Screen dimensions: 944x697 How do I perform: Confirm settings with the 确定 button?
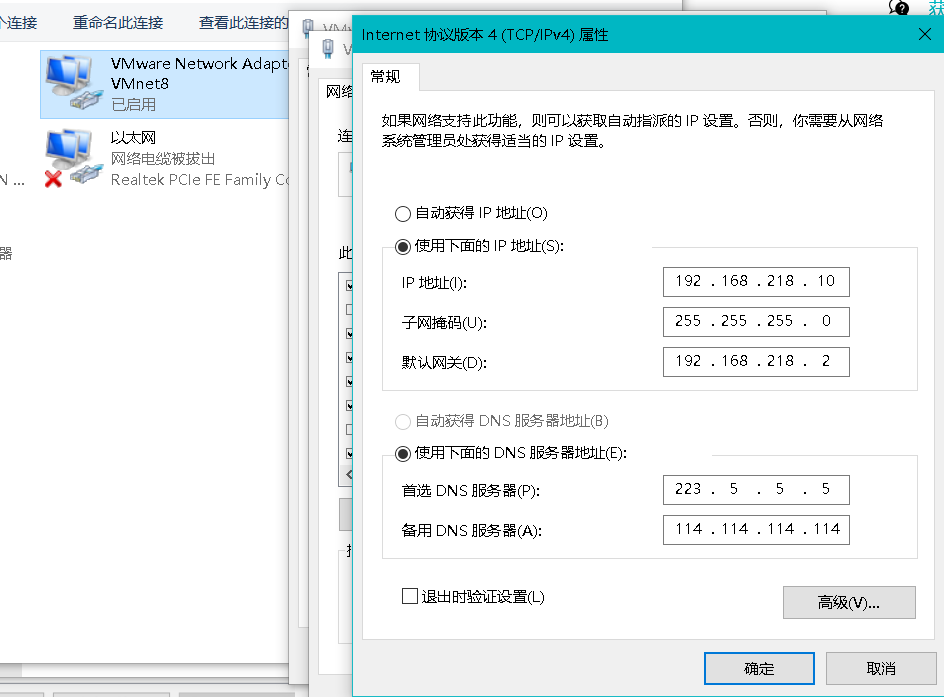click(759, 668)
